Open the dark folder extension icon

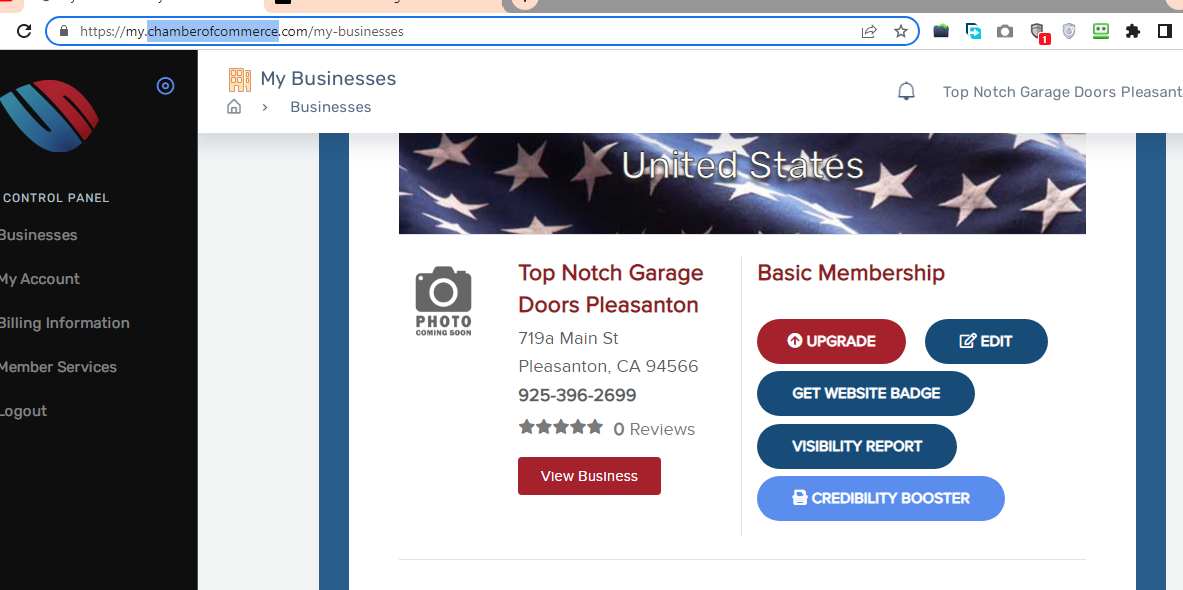[941, 31]
